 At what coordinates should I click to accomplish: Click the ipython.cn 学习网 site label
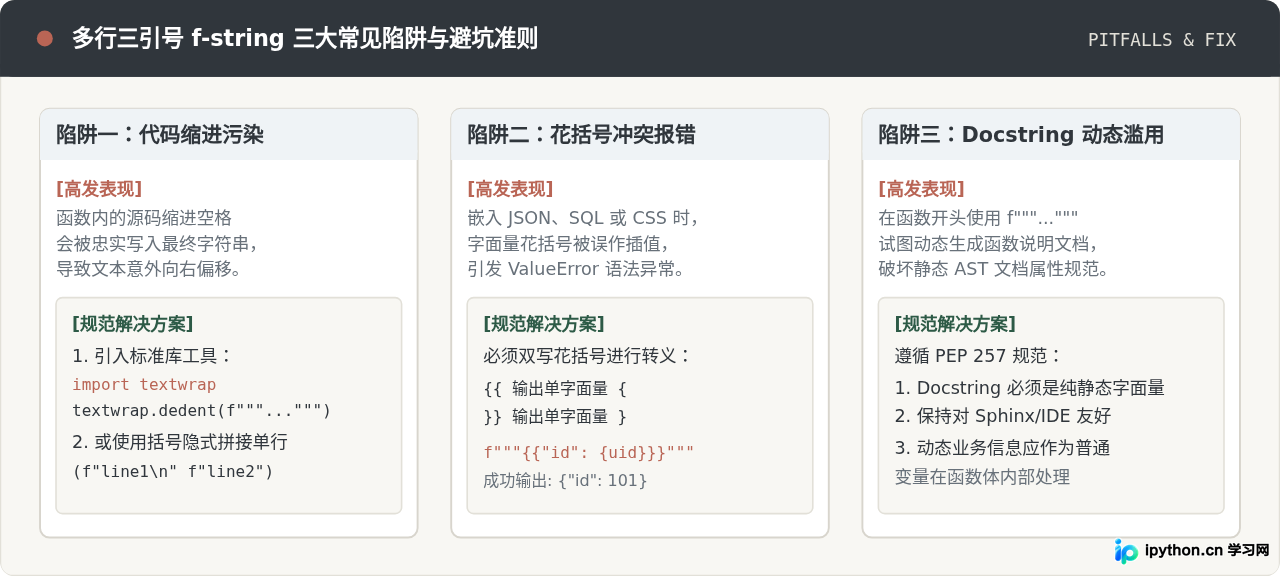click(x=1207, y=550)
